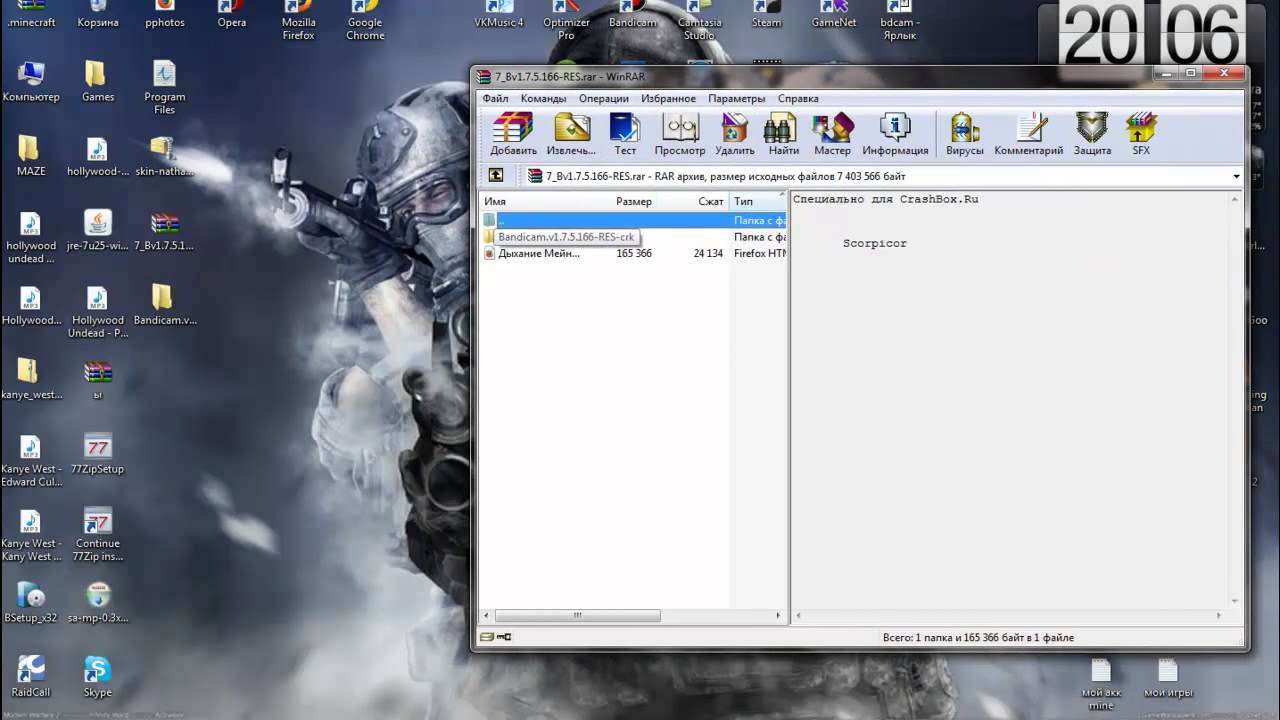The width and height of the screenshot is (1280, 720).
Task: Click the comment pane scroll-left arrow
Action: [799, 616]
